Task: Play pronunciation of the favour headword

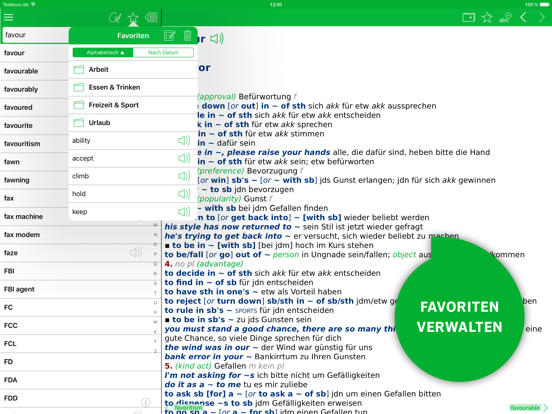Action: [x=217, y=38]
